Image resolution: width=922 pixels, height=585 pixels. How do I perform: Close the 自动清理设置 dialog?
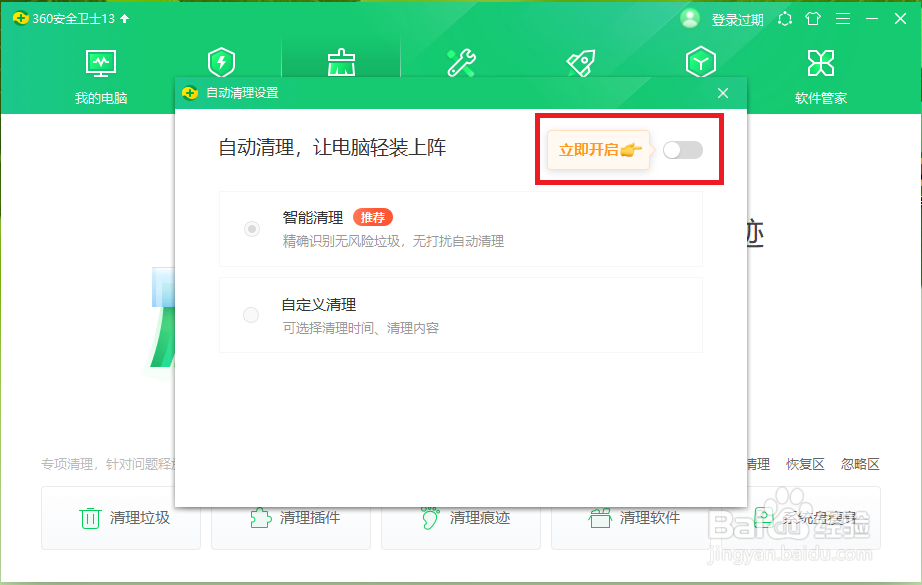(723, 93)
